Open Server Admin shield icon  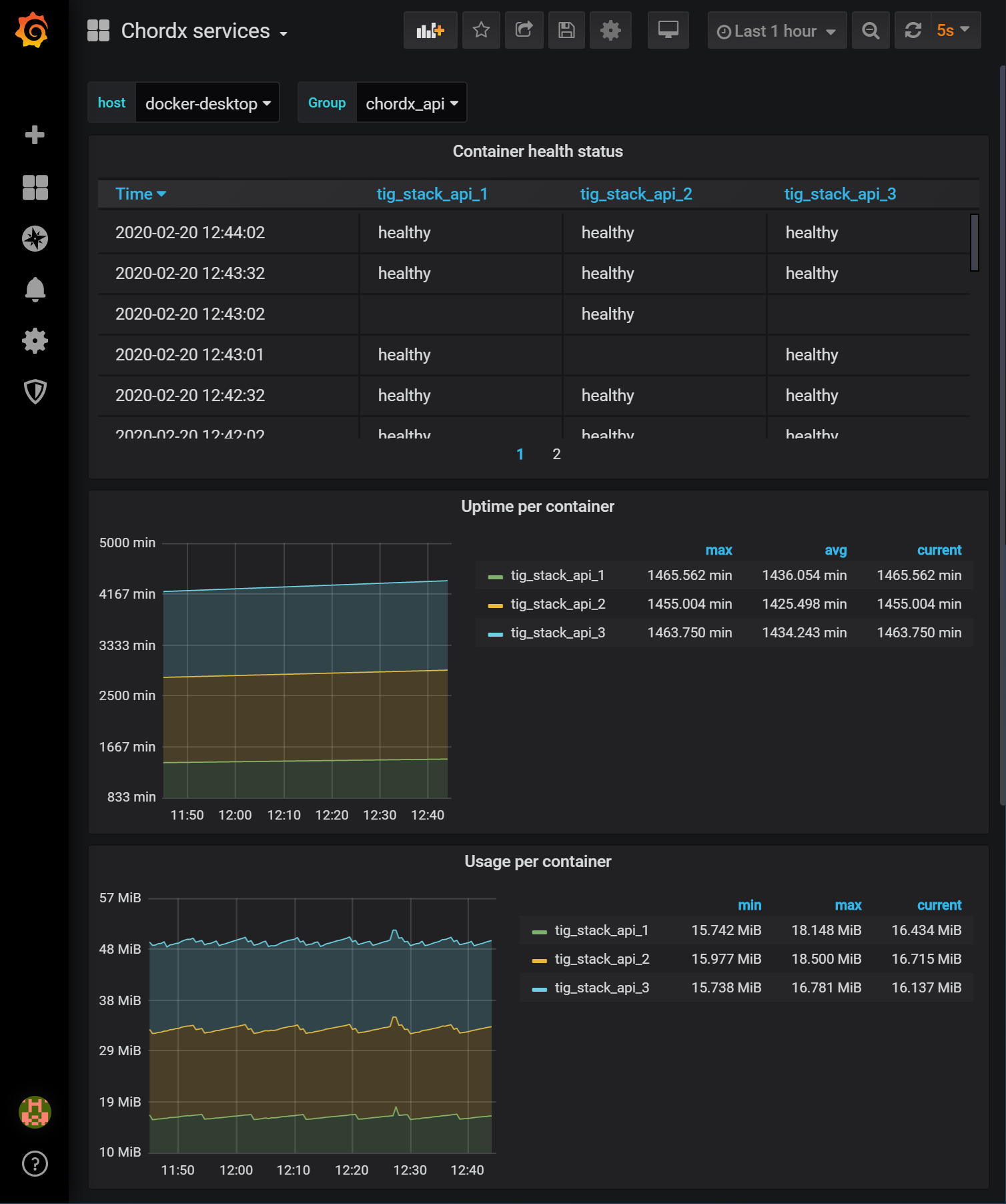pyautogui.click(x=35, y=392)
